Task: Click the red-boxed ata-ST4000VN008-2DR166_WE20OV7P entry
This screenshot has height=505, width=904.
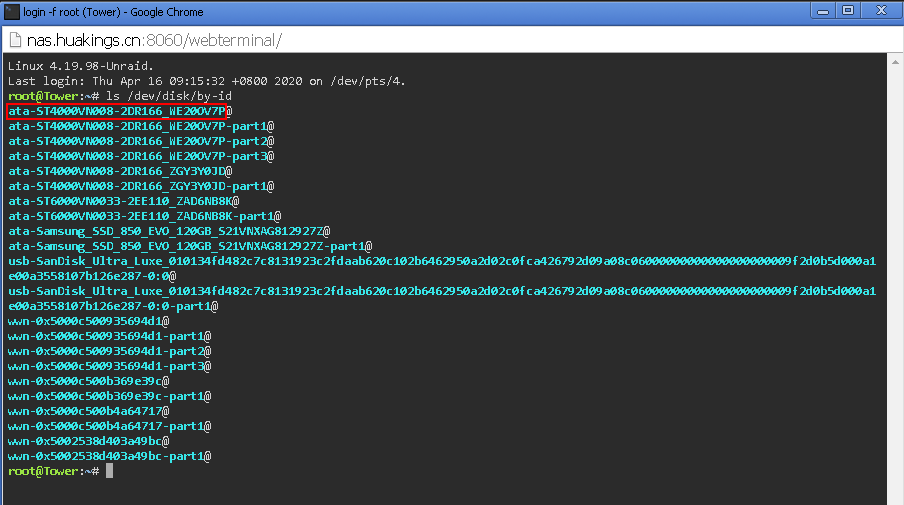Action: point(118,111)
